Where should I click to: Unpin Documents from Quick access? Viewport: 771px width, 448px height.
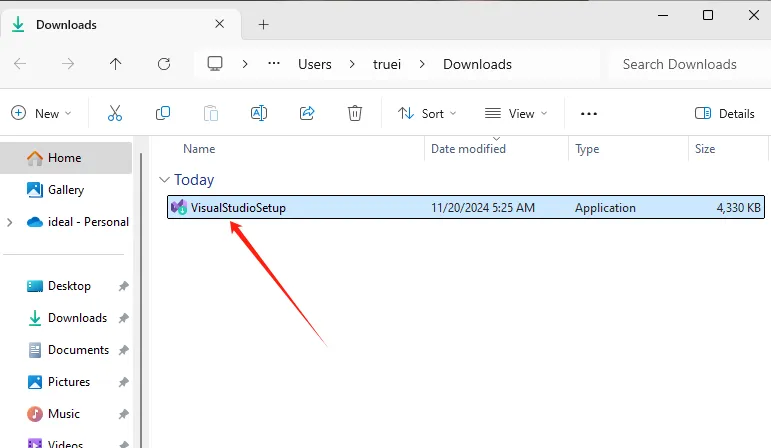[x=123, y=350]
